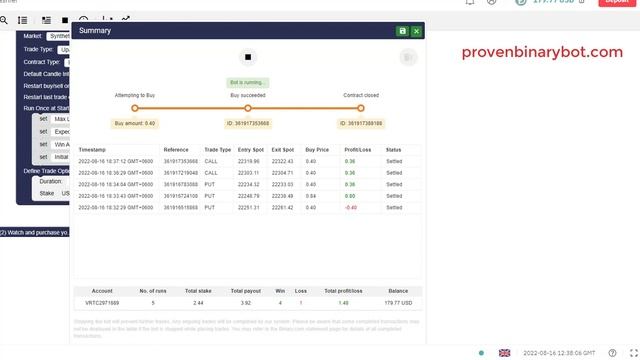The width and height of the screenshot is (640, 360).
Task: Click the Contract closed stage marker
Action: (361, 108)
